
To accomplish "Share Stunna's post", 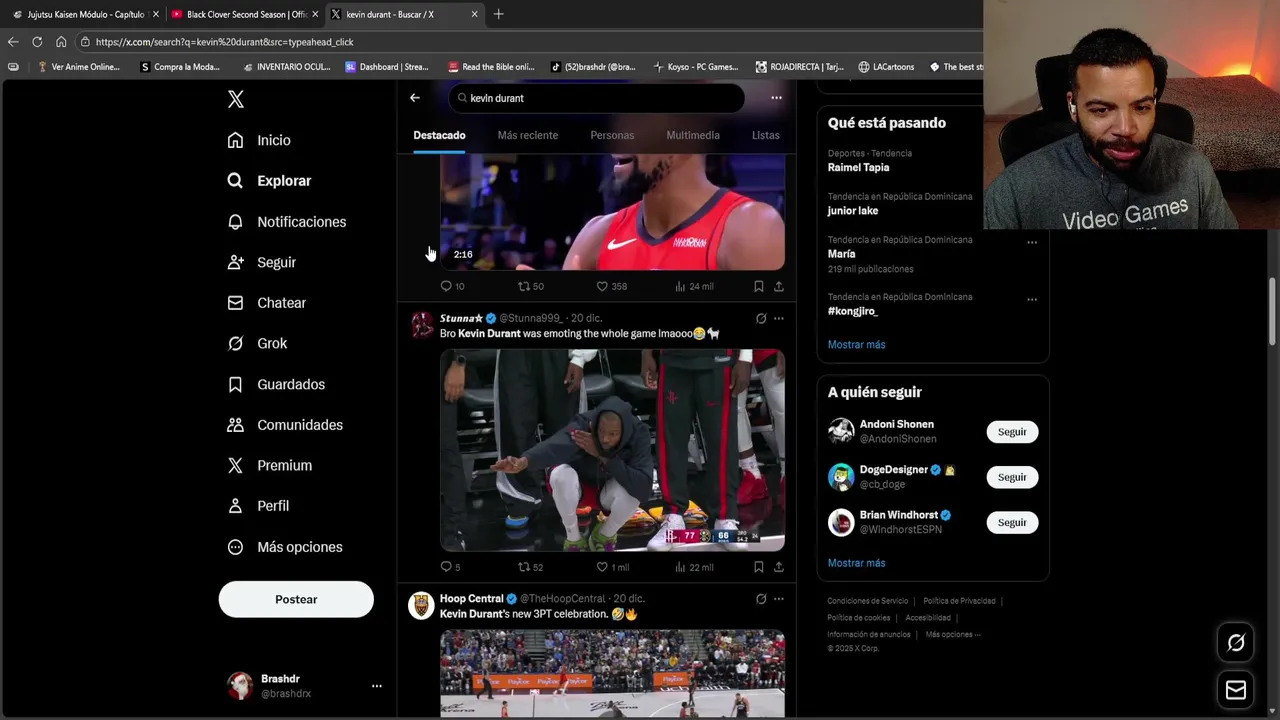I will point(779,567).
